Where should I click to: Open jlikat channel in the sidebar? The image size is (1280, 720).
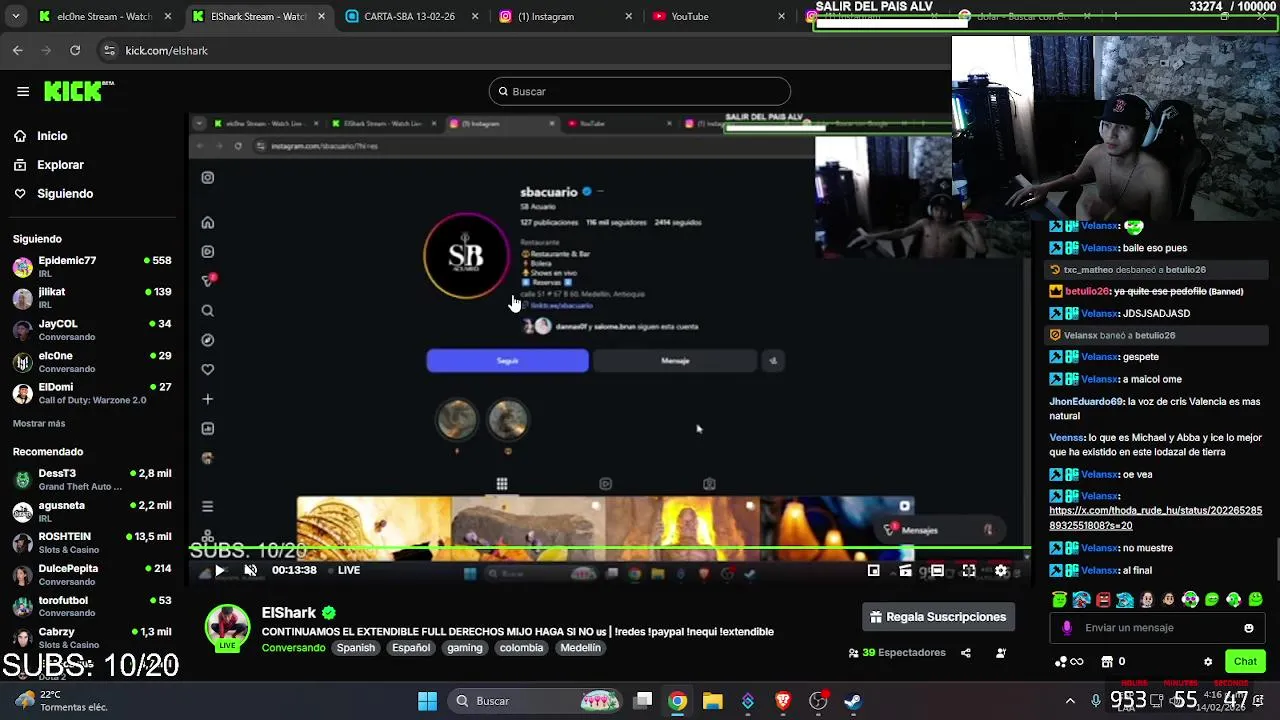tap(92, 298)
